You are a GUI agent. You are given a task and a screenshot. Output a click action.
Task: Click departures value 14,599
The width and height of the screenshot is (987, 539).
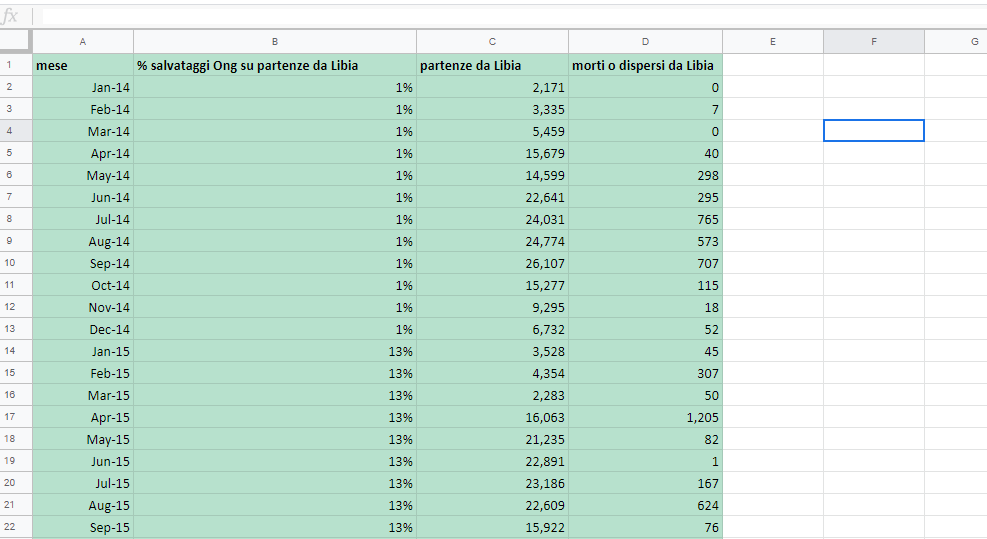[492, 175]
